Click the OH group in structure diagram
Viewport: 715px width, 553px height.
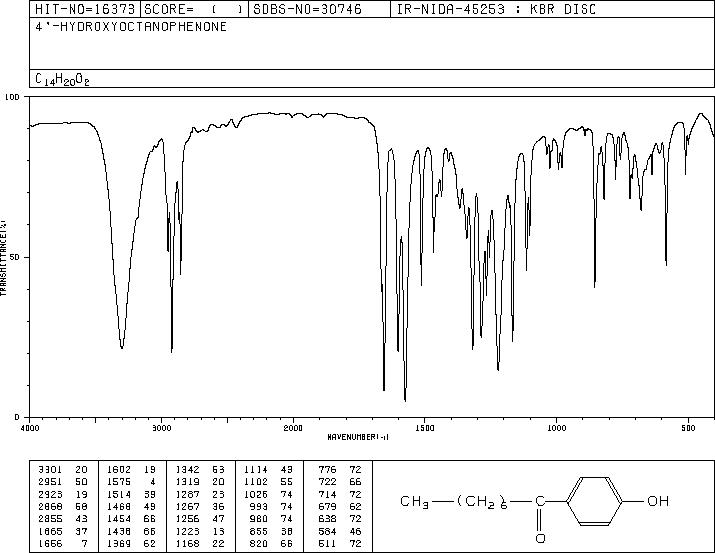coord(658,501)
